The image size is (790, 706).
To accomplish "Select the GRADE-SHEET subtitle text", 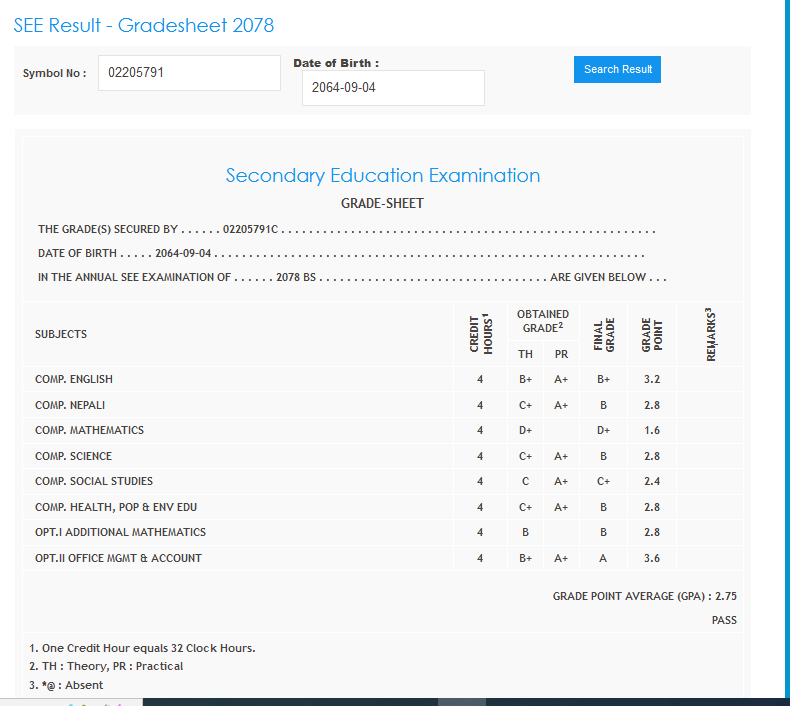I will 382,203.
